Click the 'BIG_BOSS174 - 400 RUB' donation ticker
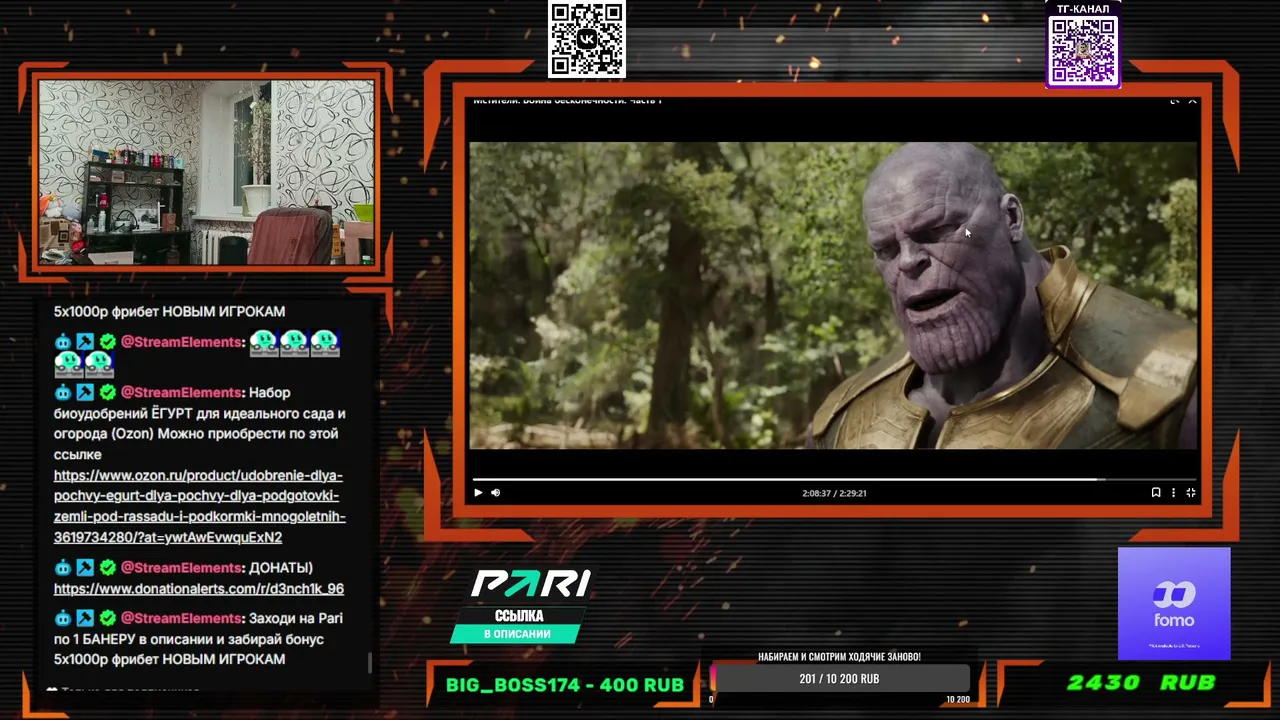Screen dimensions: 1280x720 point(565,685)
